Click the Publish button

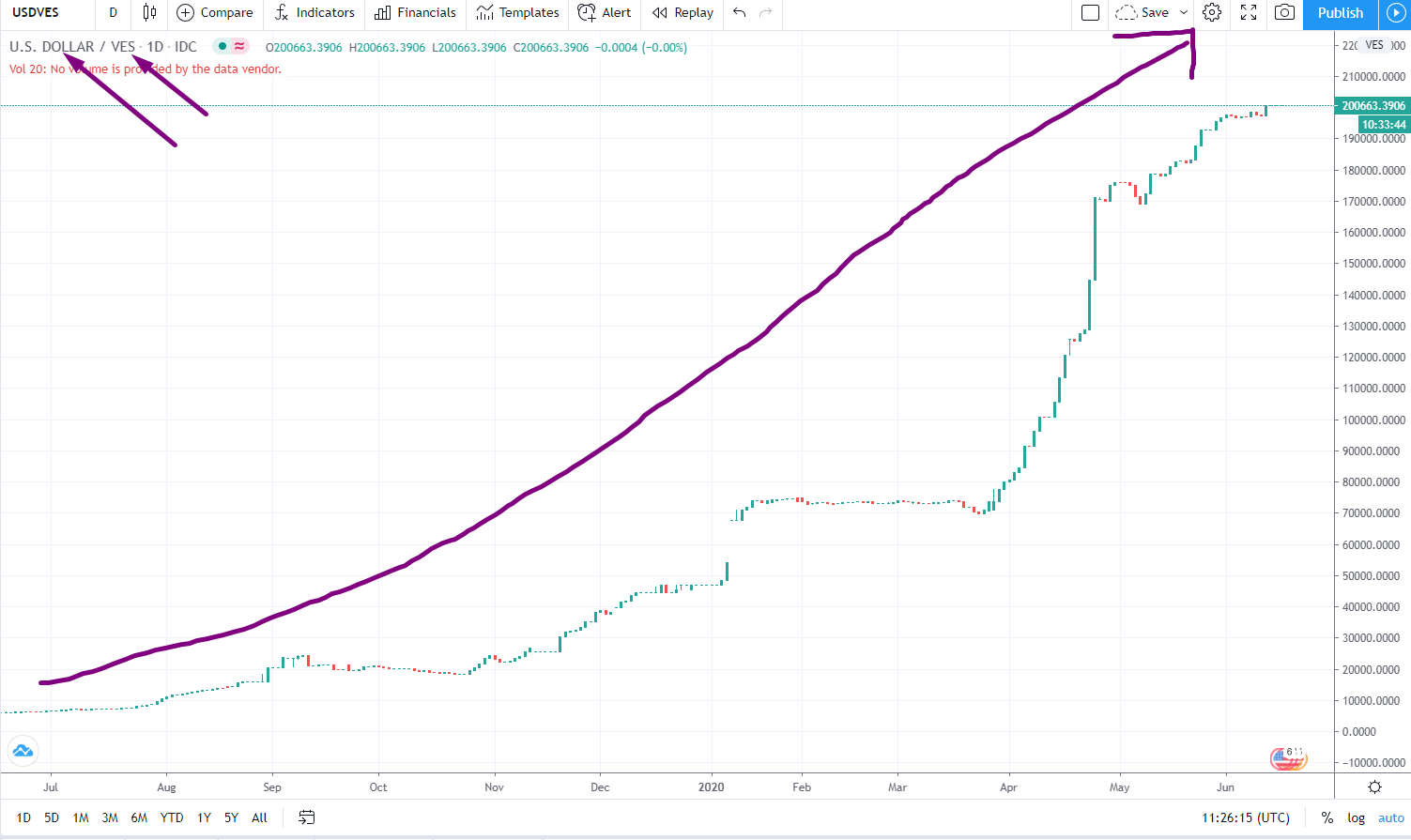1340,13
